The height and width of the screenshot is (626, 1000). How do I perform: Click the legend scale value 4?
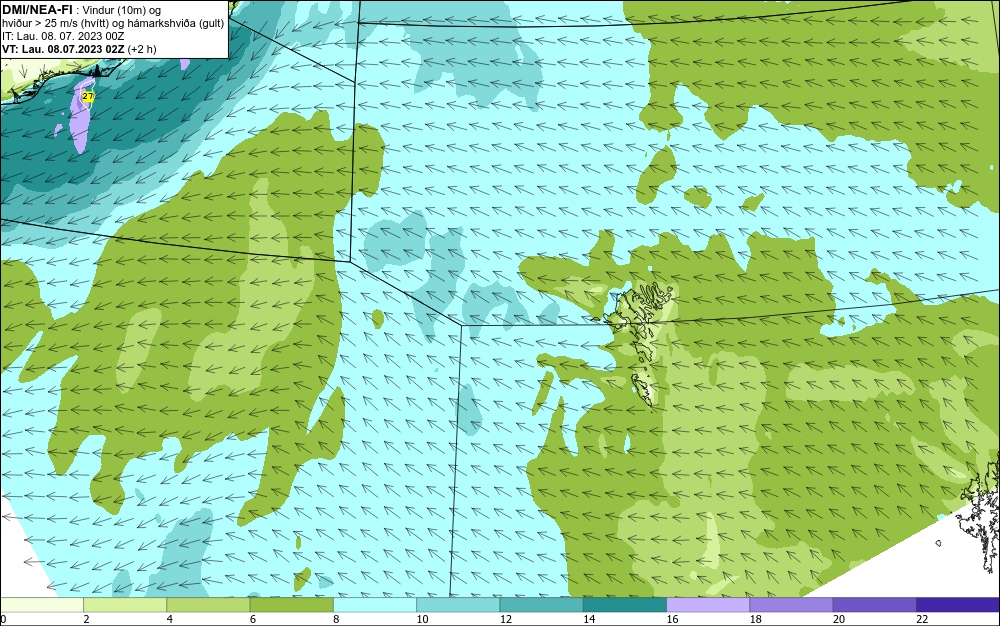(170, 619)
